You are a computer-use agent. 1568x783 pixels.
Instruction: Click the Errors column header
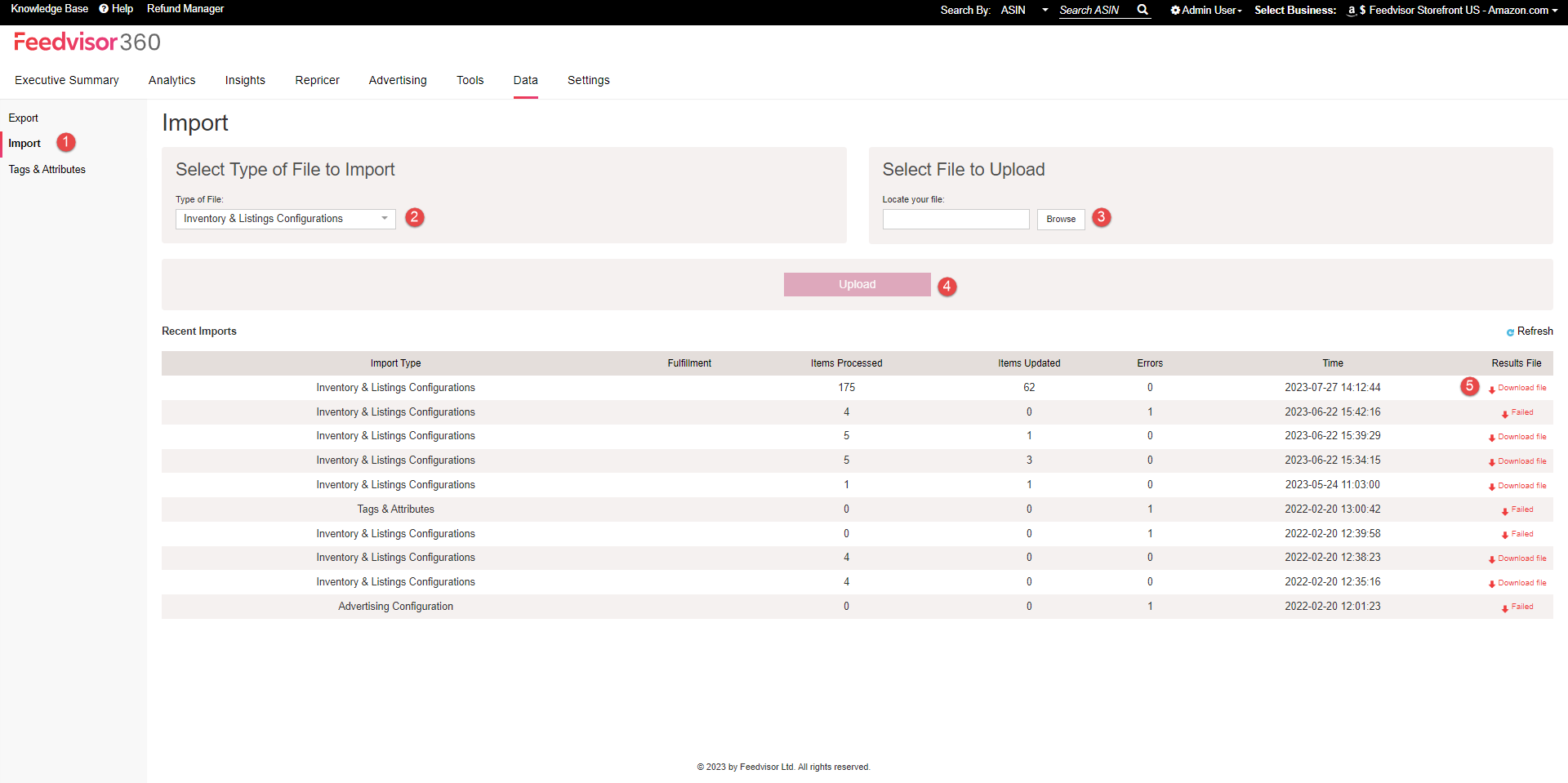point(1150,363)
